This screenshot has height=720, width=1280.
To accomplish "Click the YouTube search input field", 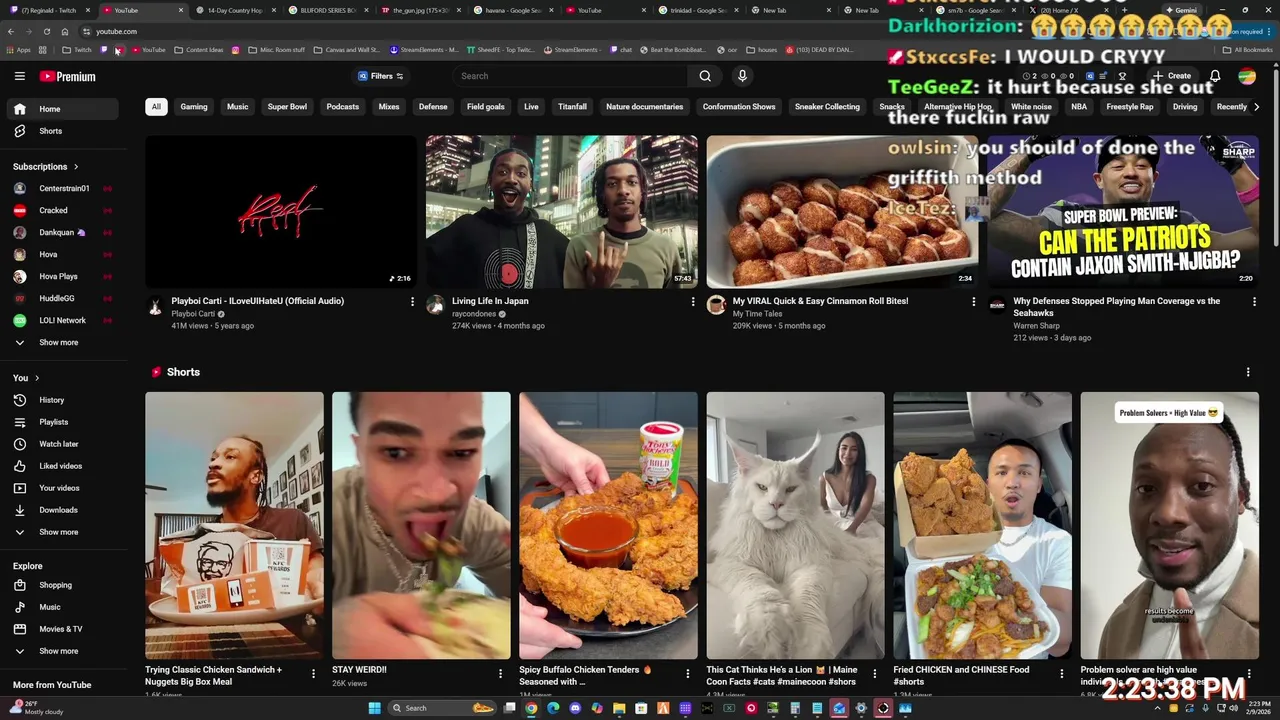I will point(570,76).
